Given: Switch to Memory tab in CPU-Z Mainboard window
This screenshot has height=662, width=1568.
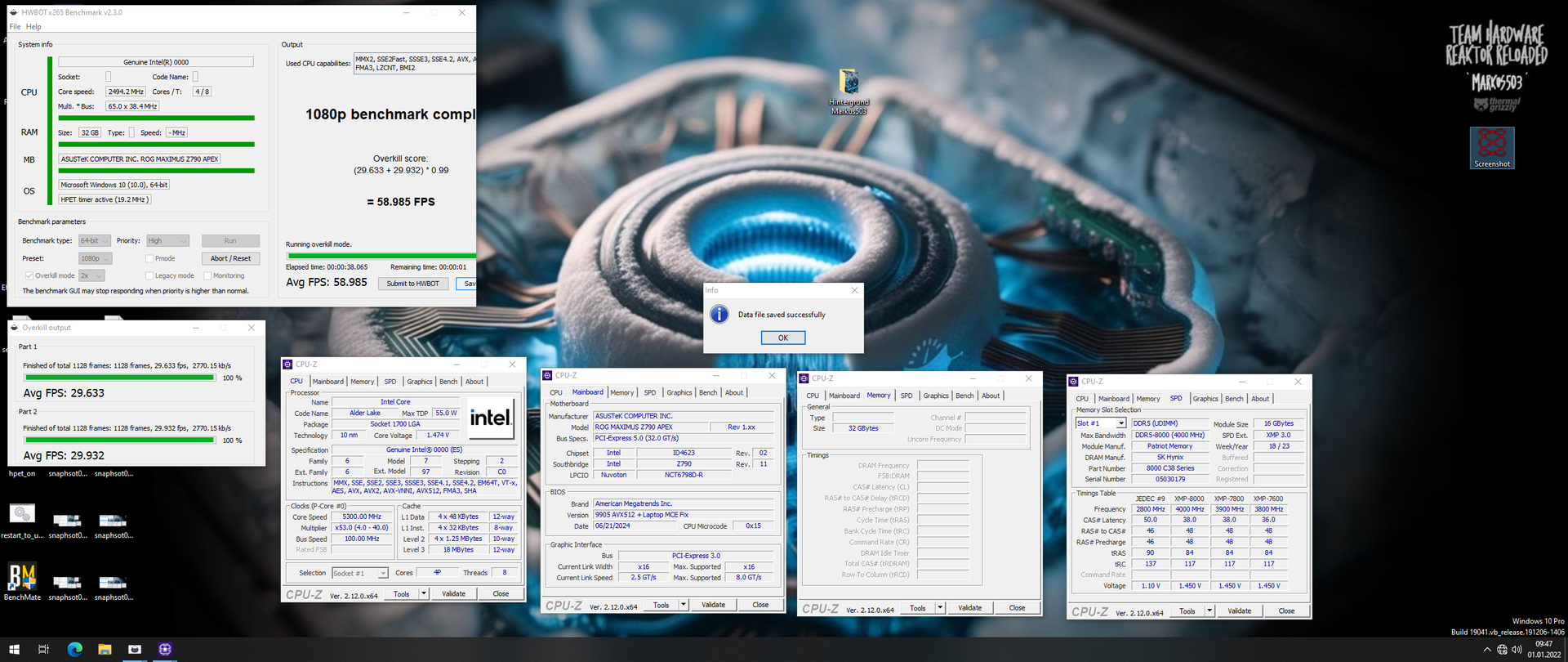Looking at the screenshot, I should click(621, 393).
